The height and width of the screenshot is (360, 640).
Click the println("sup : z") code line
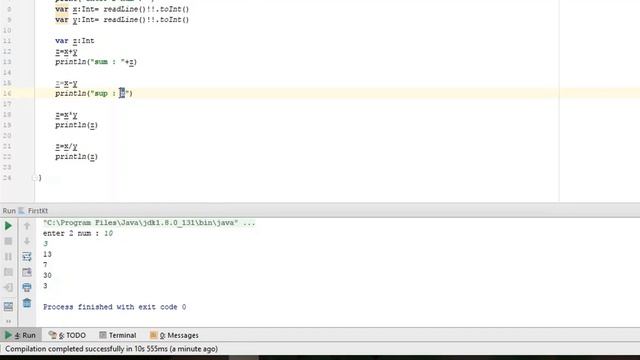94,93
